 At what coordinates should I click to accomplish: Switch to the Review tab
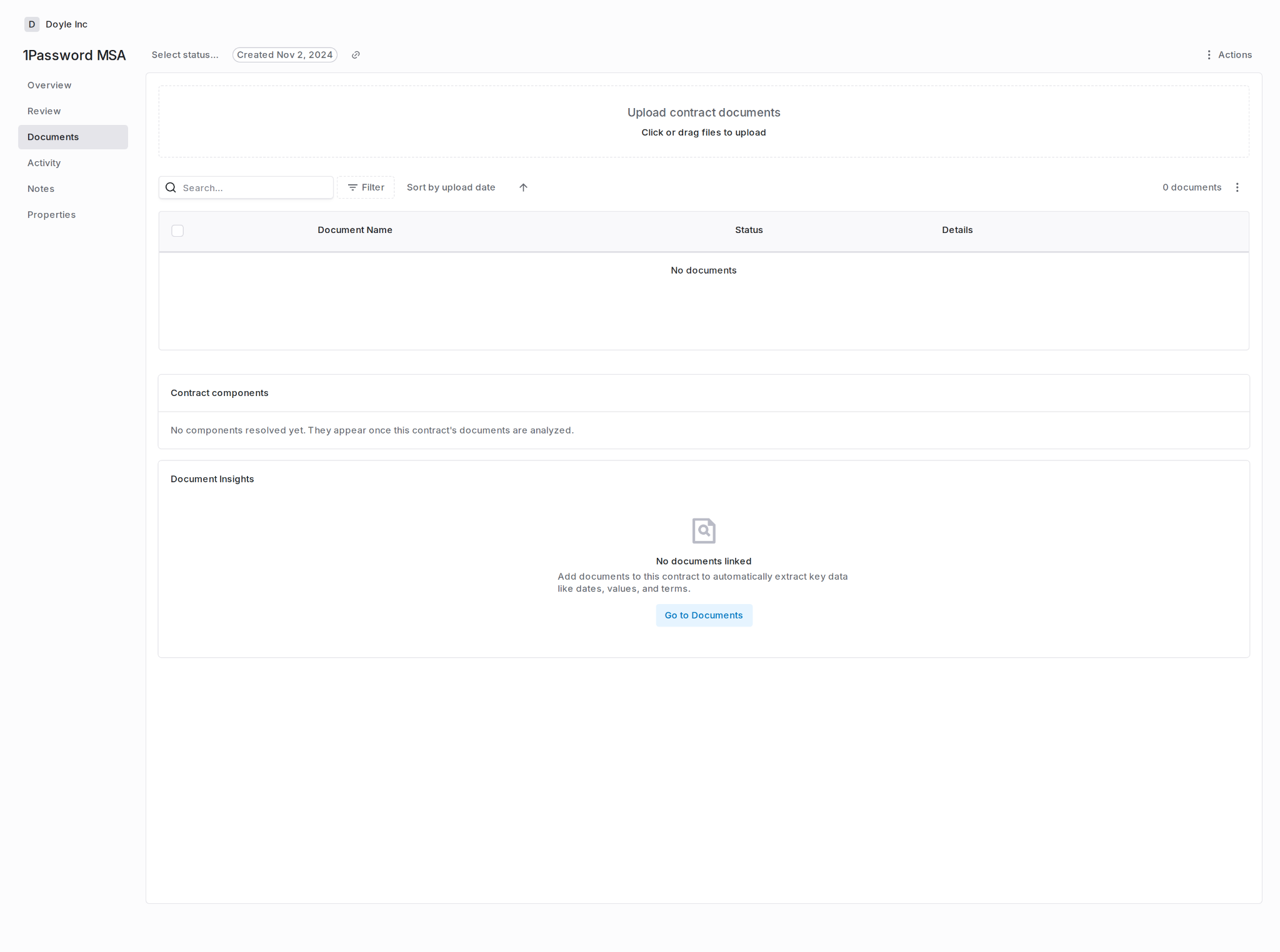pos(73,111)
